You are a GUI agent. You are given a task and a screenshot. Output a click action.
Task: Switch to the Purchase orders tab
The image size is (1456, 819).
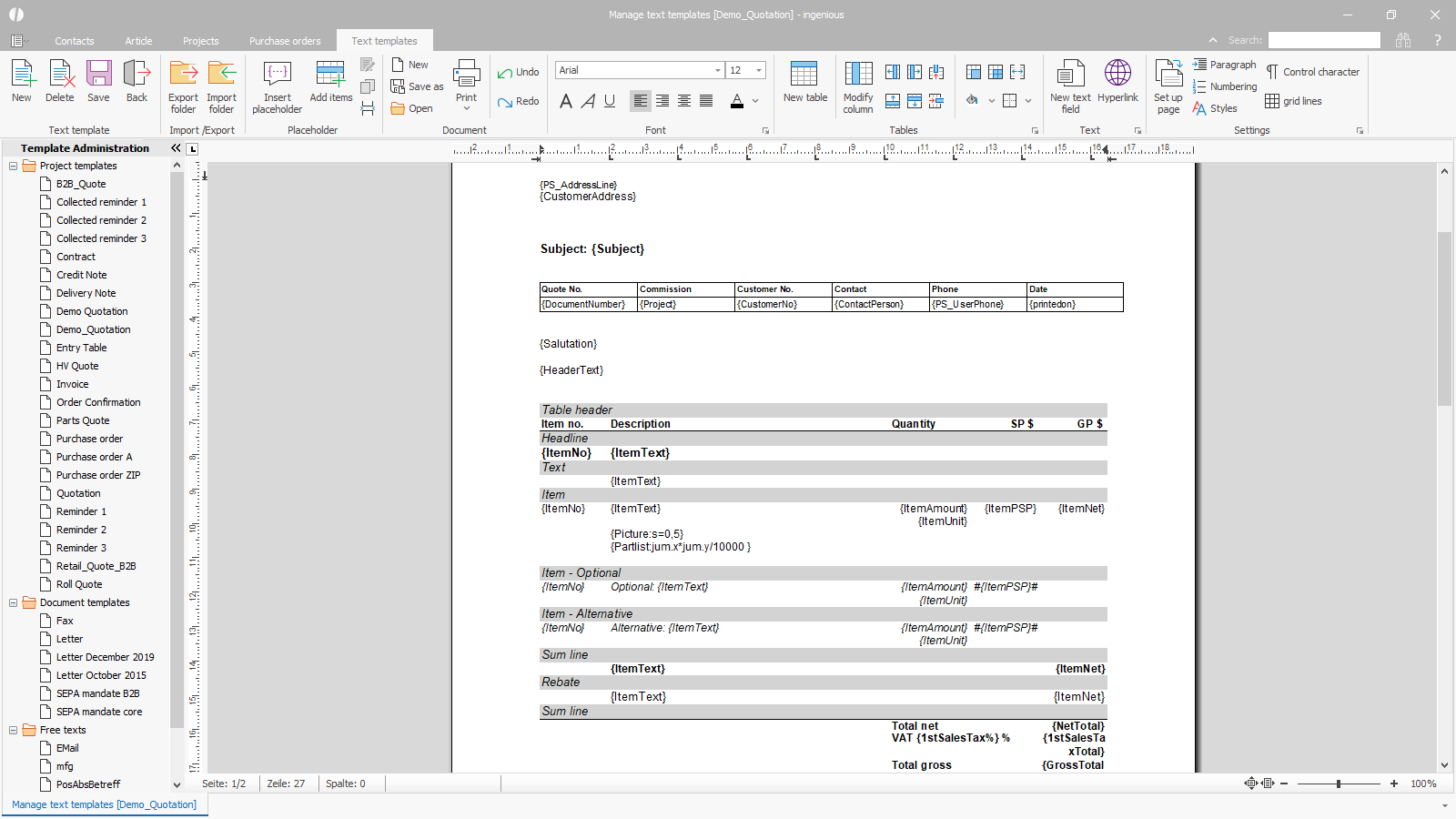coord(285,41)
